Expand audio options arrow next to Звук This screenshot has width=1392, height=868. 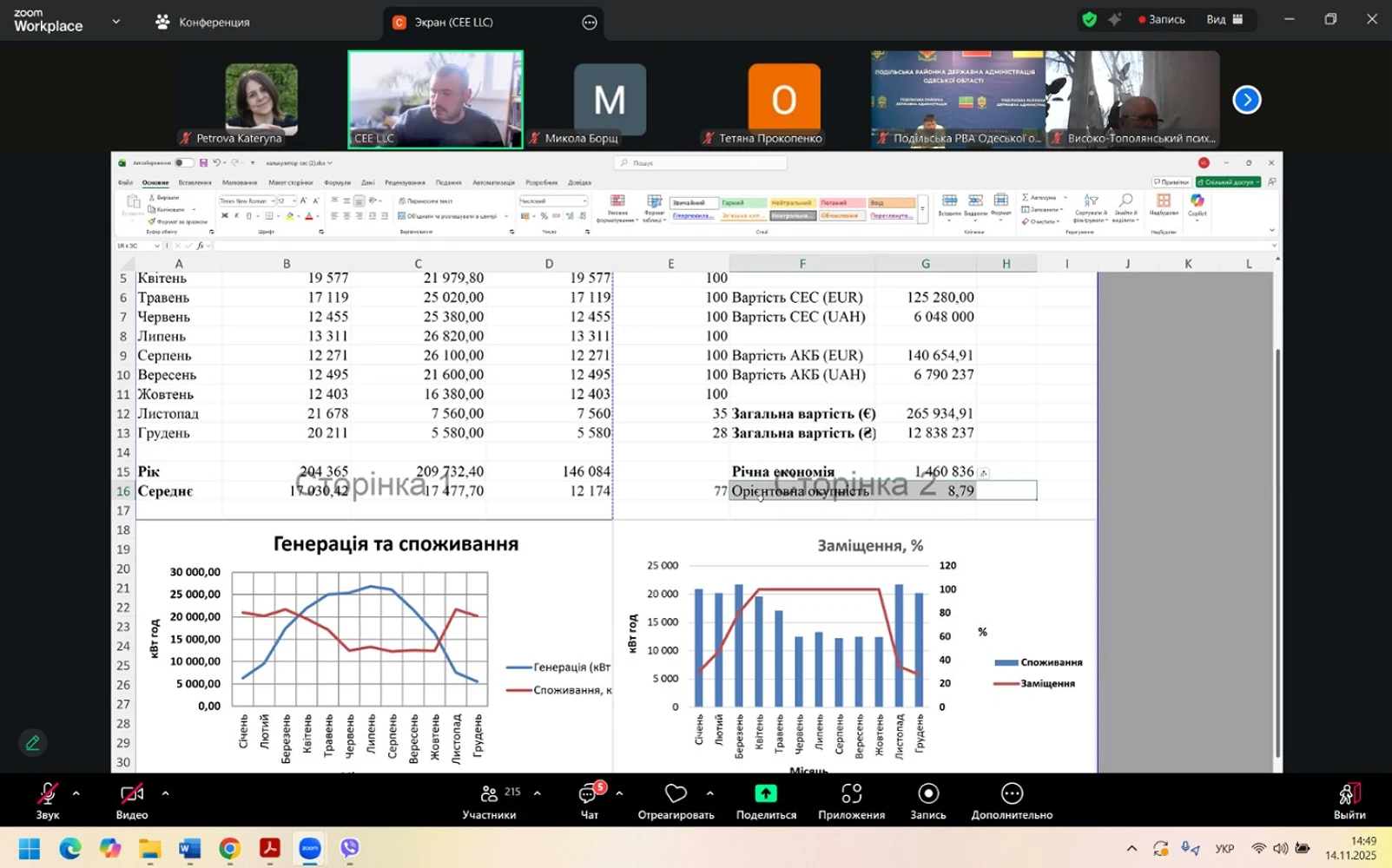point(76,793)
